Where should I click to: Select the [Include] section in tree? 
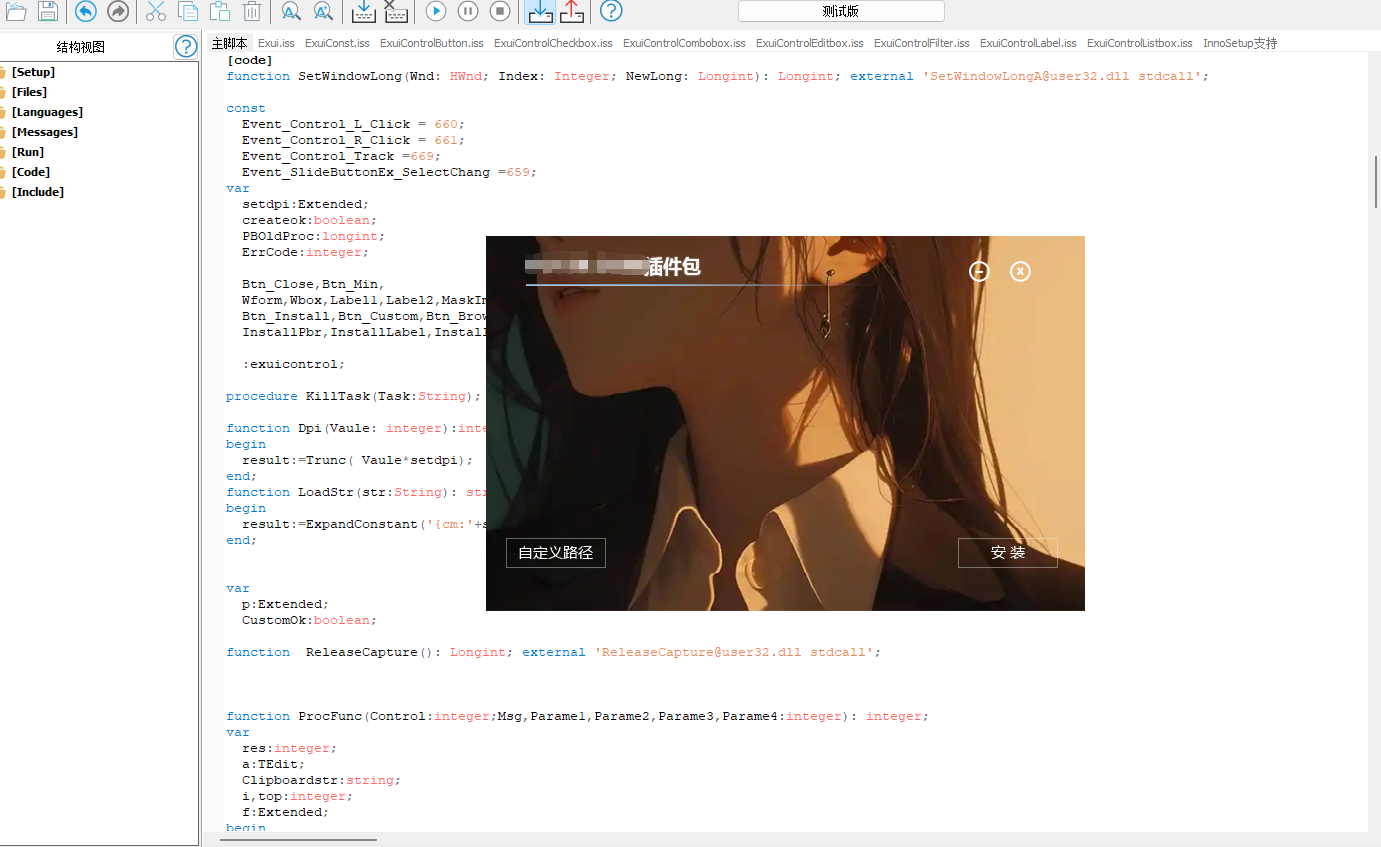click(37, 192)
